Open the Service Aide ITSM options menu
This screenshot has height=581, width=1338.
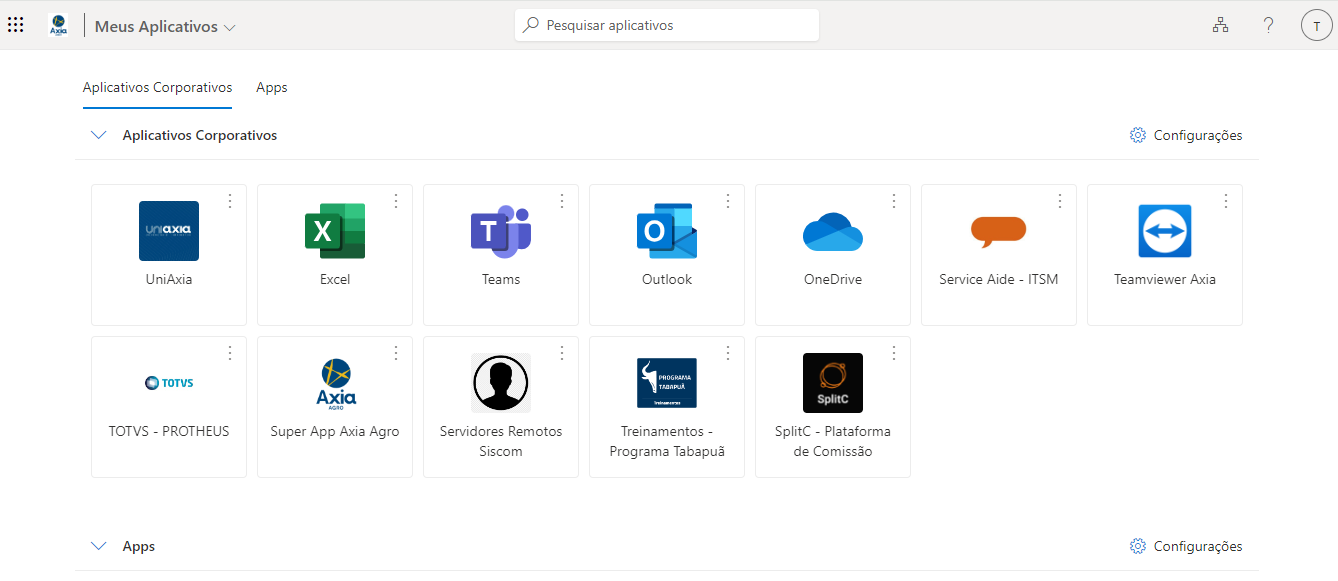point(1060,201)
